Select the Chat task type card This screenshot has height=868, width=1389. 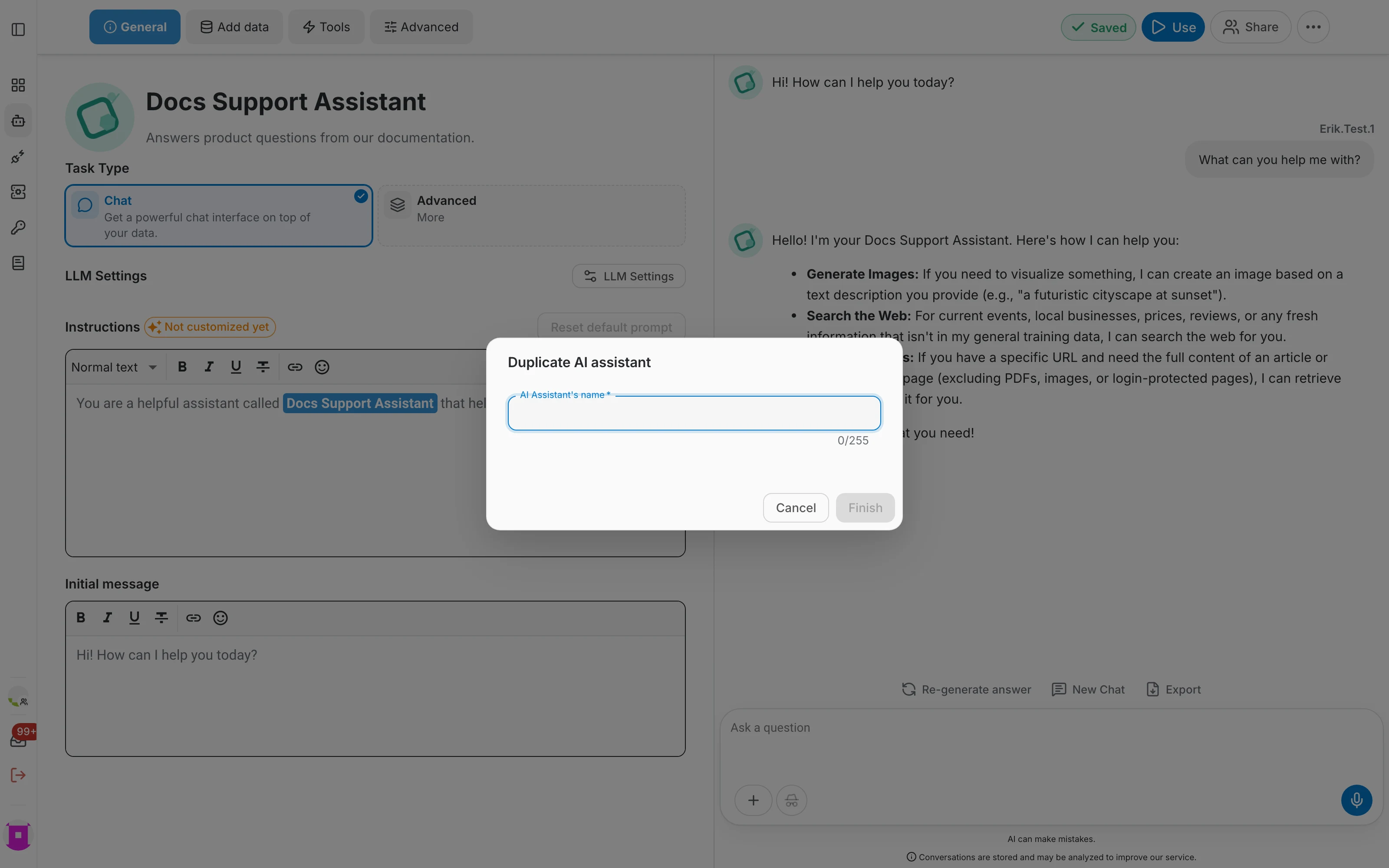[x=219, y=216]
